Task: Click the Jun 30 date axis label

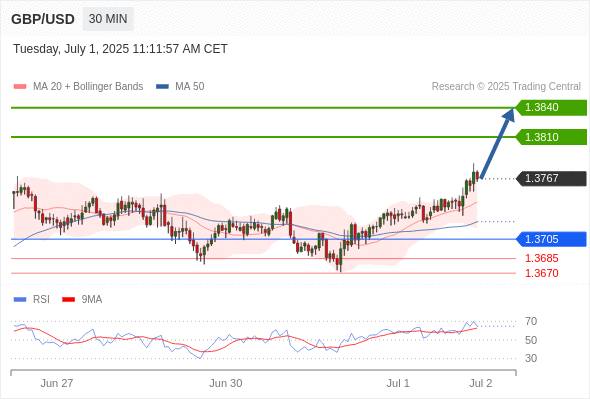Action: 226,383
